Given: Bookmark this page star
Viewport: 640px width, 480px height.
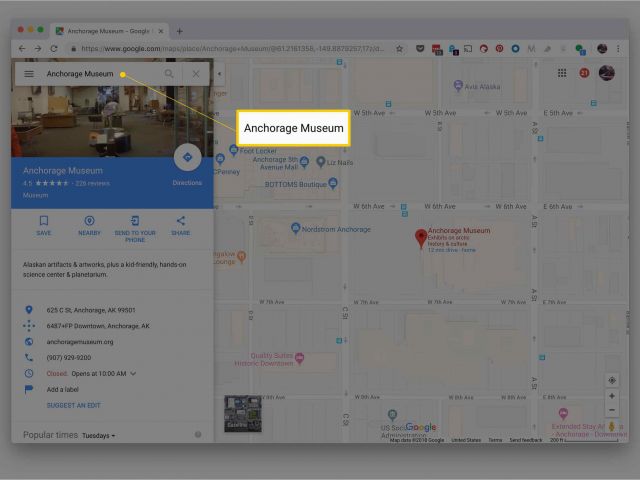Looking at the screenshot, I should point(400,49).
